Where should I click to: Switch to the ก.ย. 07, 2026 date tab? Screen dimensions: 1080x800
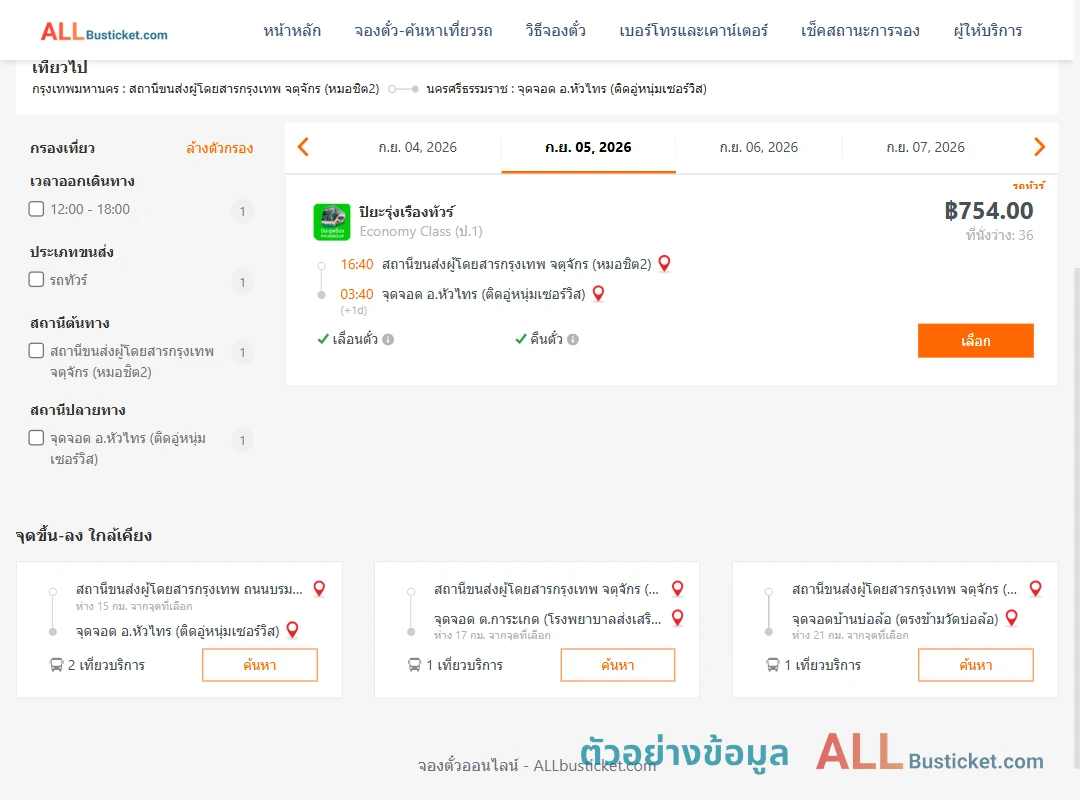coord(925,147)
